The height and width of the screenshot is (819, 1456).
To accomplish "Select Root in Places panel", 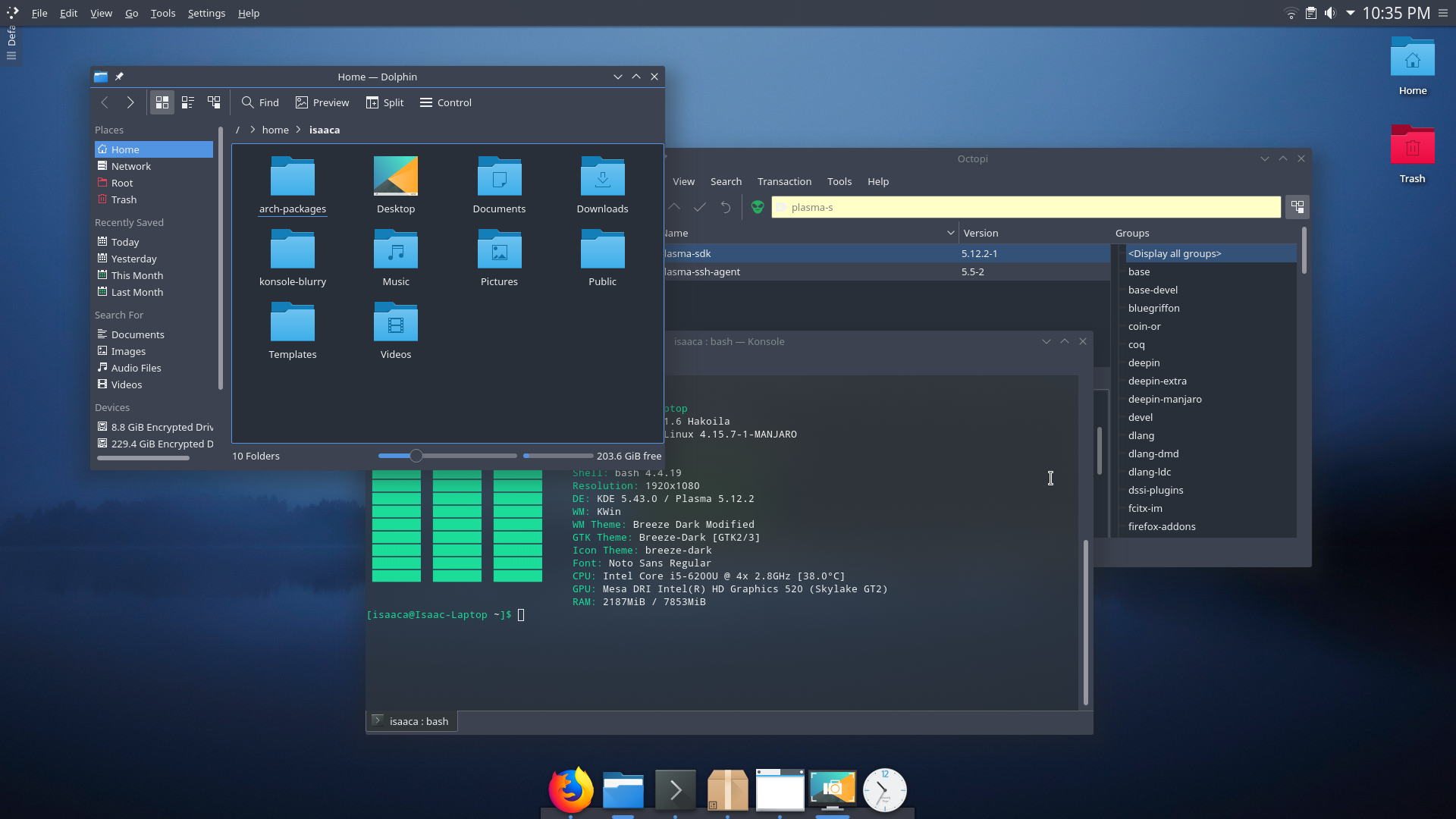I will click(154, 183).
